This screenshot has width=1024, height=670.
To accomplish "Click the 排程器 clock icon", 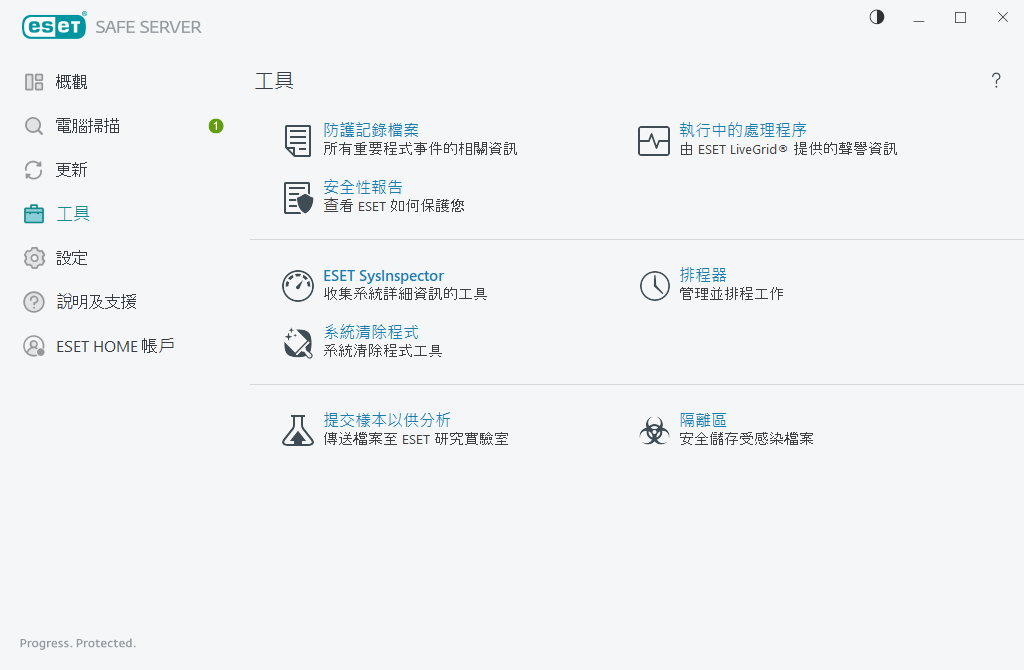I will point(654,285).
